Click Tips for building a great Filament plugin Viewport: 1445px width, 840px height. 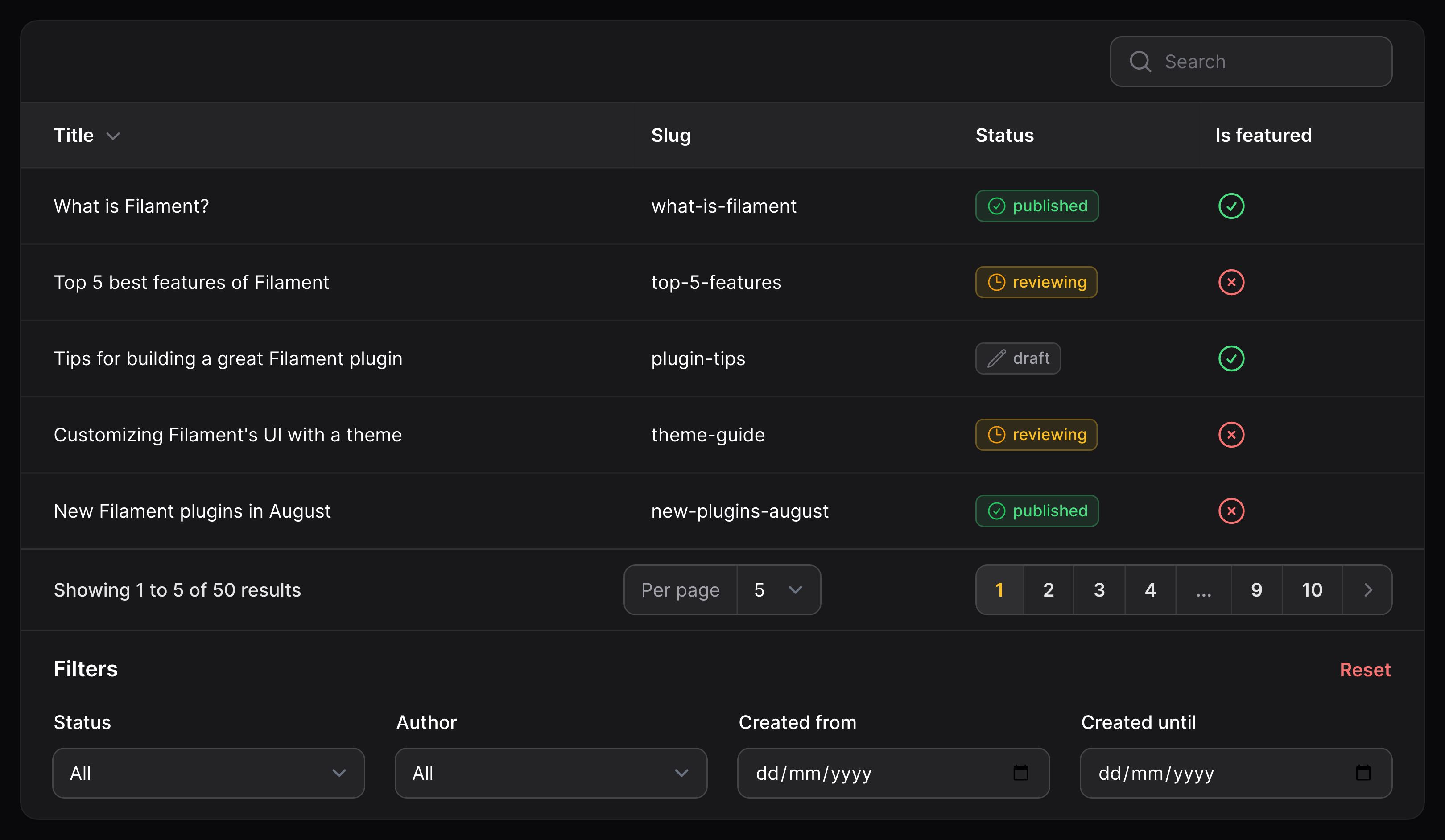point(228,358)
